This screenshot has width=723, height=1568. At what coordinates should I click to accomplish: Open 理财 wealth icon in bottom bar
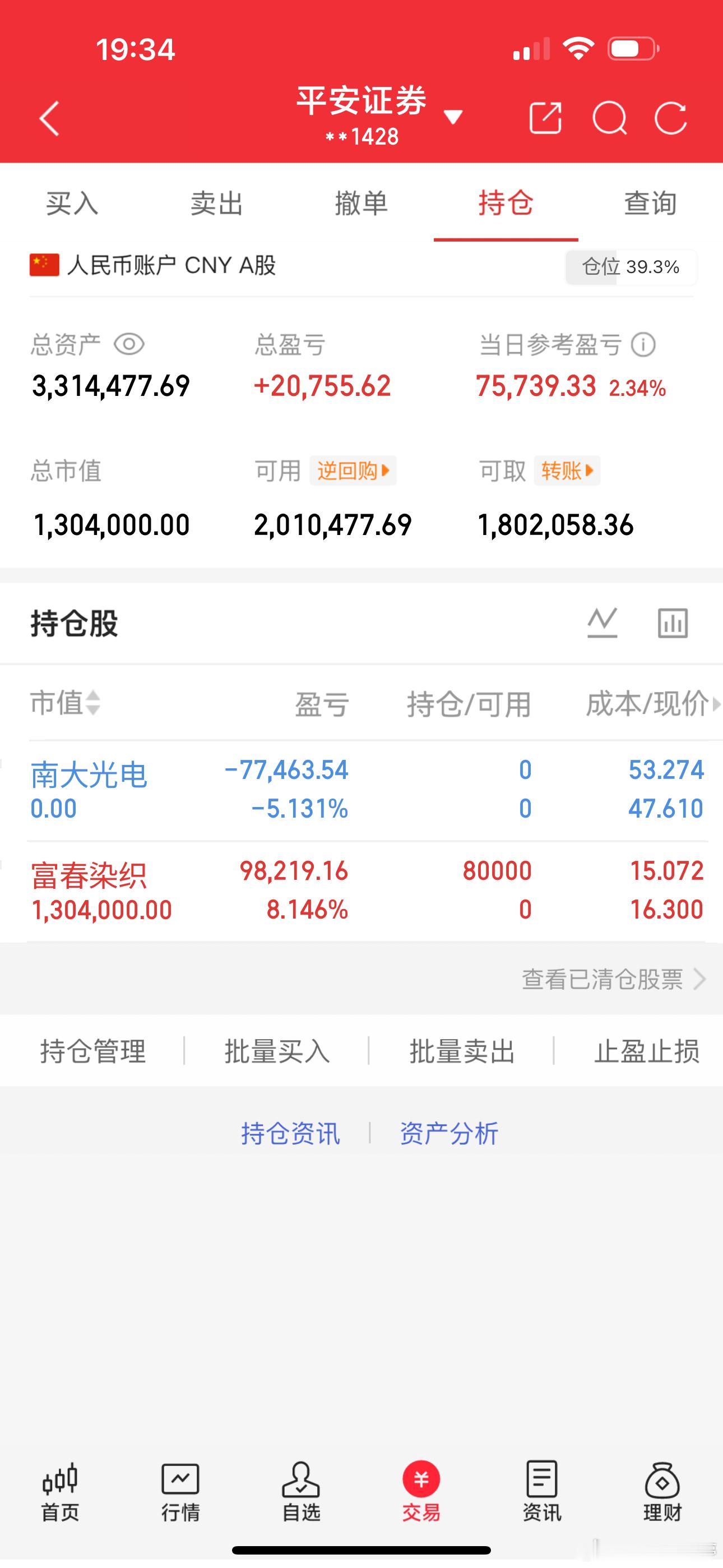click(662, 1492)
